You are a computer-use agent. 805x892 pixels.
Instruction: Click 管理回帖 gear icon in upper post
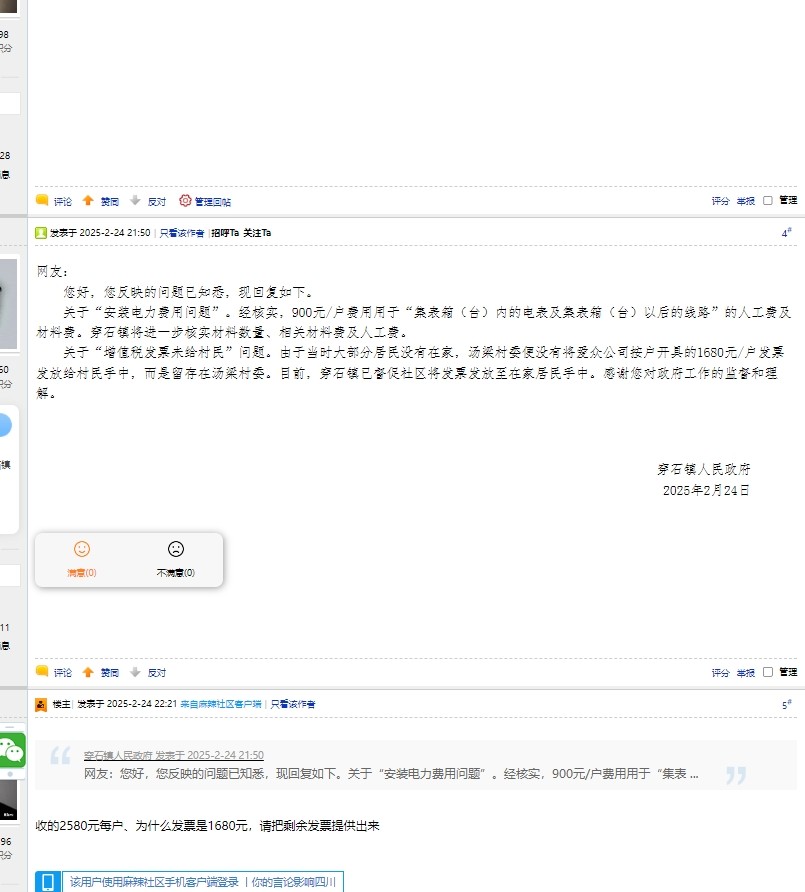pyautogui.click(x=185, y=201)
